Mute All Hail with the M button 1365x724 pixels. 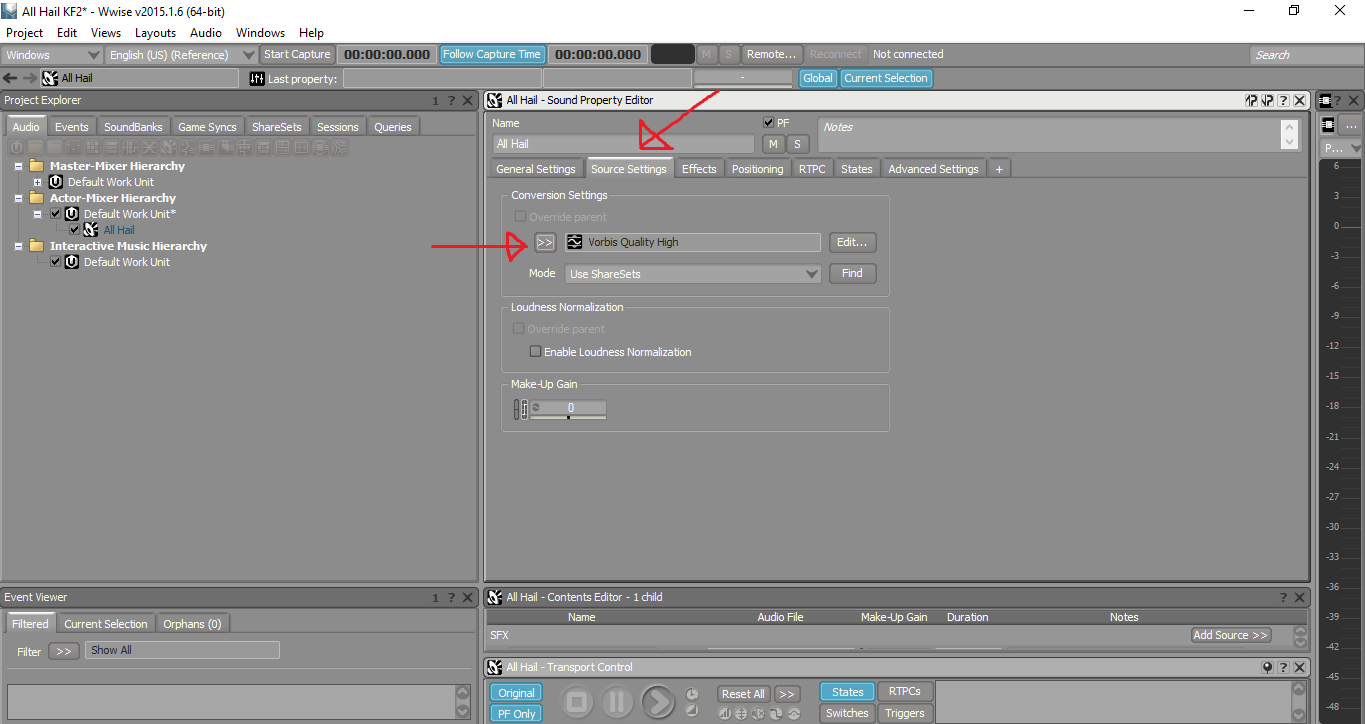tap(773, 144)
